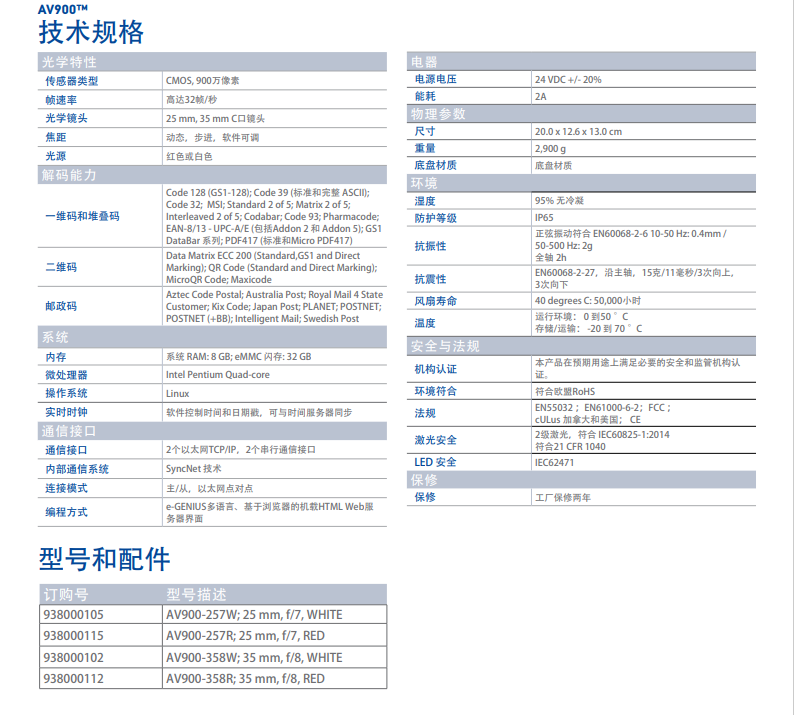Select the 解码能力 section header
Viewport: 794px width, 715px height.
[69, 175]
